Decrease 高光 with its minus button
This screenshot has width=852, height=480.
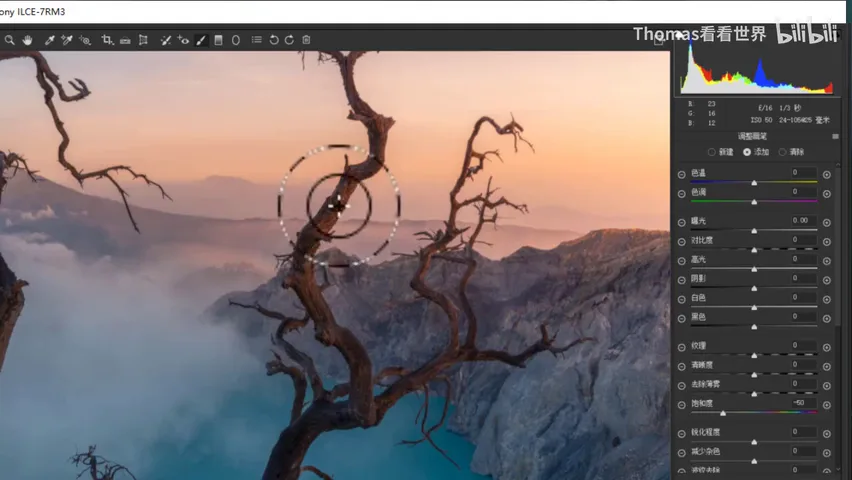(x=681, y=261)
